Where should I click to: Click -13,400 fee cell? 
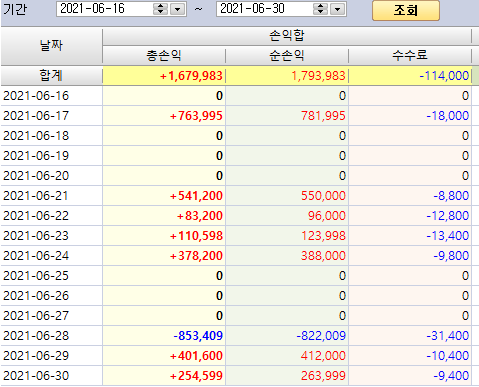coord(410,236)
